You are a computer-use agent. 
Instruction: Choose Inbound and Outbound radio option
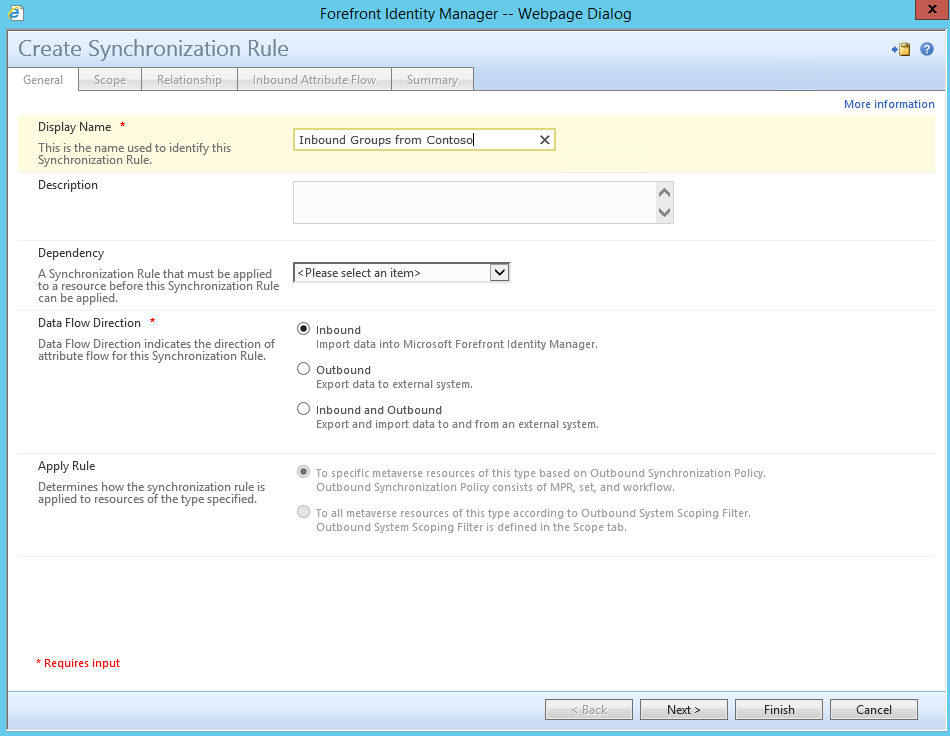point(304,409)
